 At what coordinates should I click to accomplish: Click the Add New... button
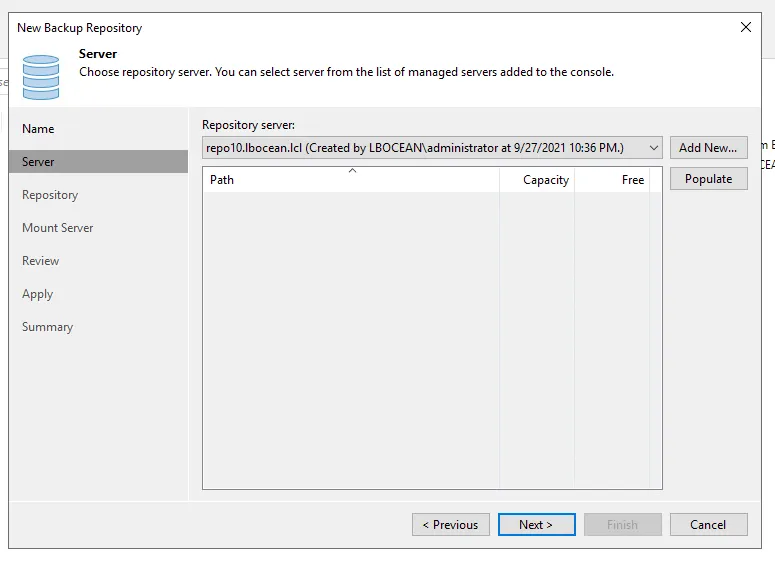click(708, 148)
